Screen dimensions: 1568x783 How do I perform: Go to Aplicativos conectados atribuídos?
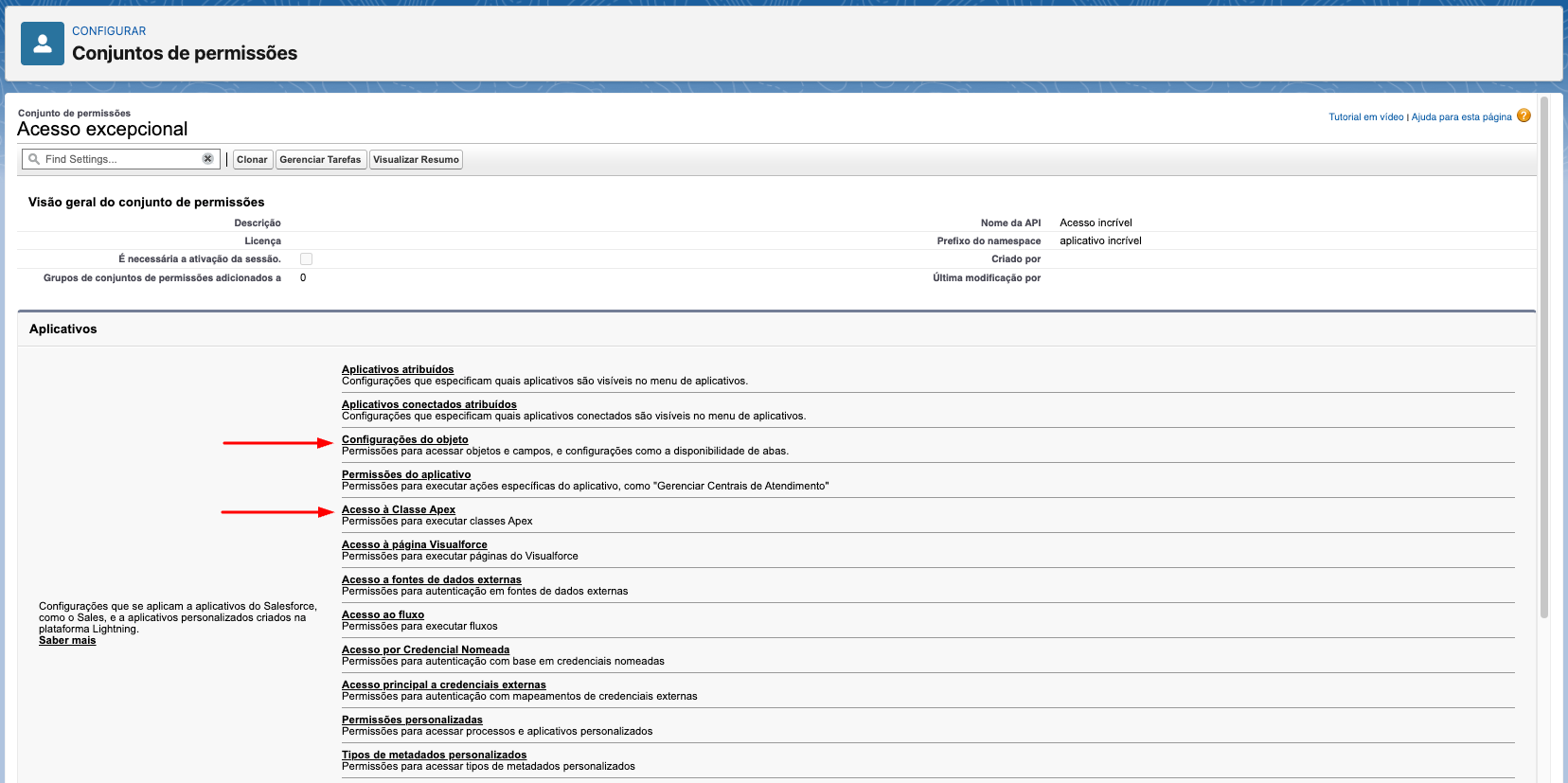[x=429, y=404]
